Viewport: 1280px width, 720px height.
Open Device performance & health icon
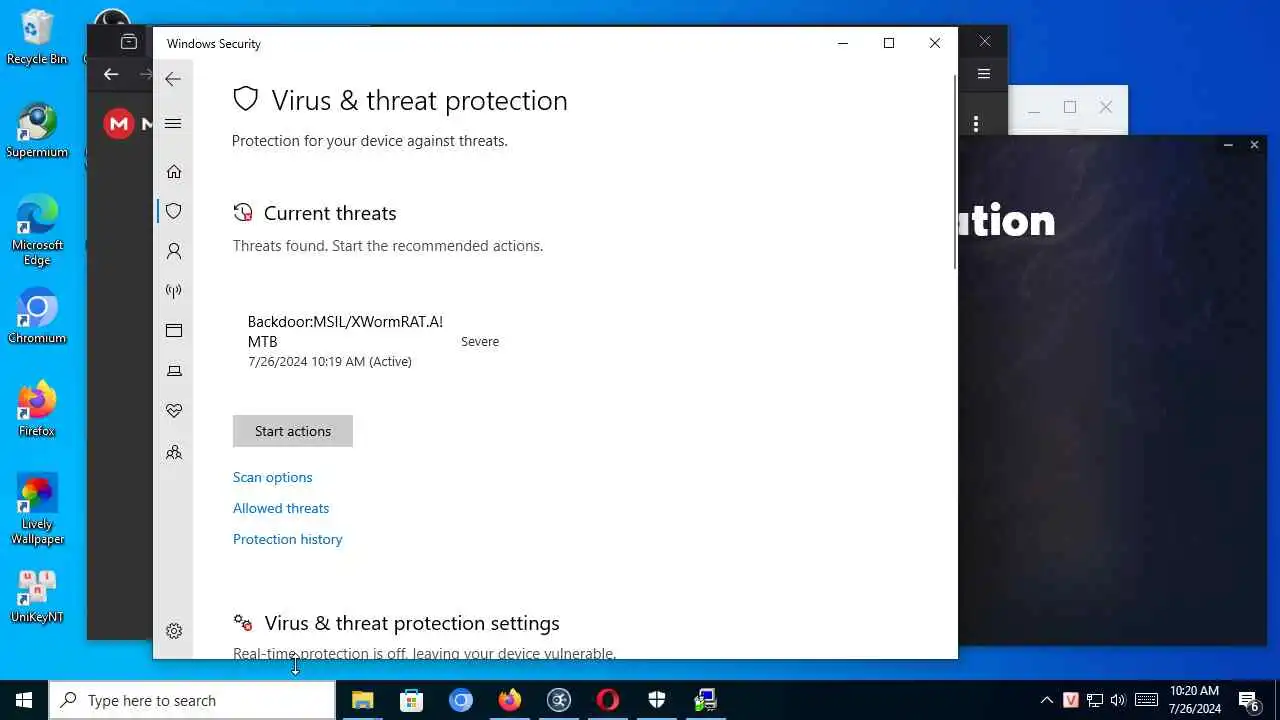(174, 411)
